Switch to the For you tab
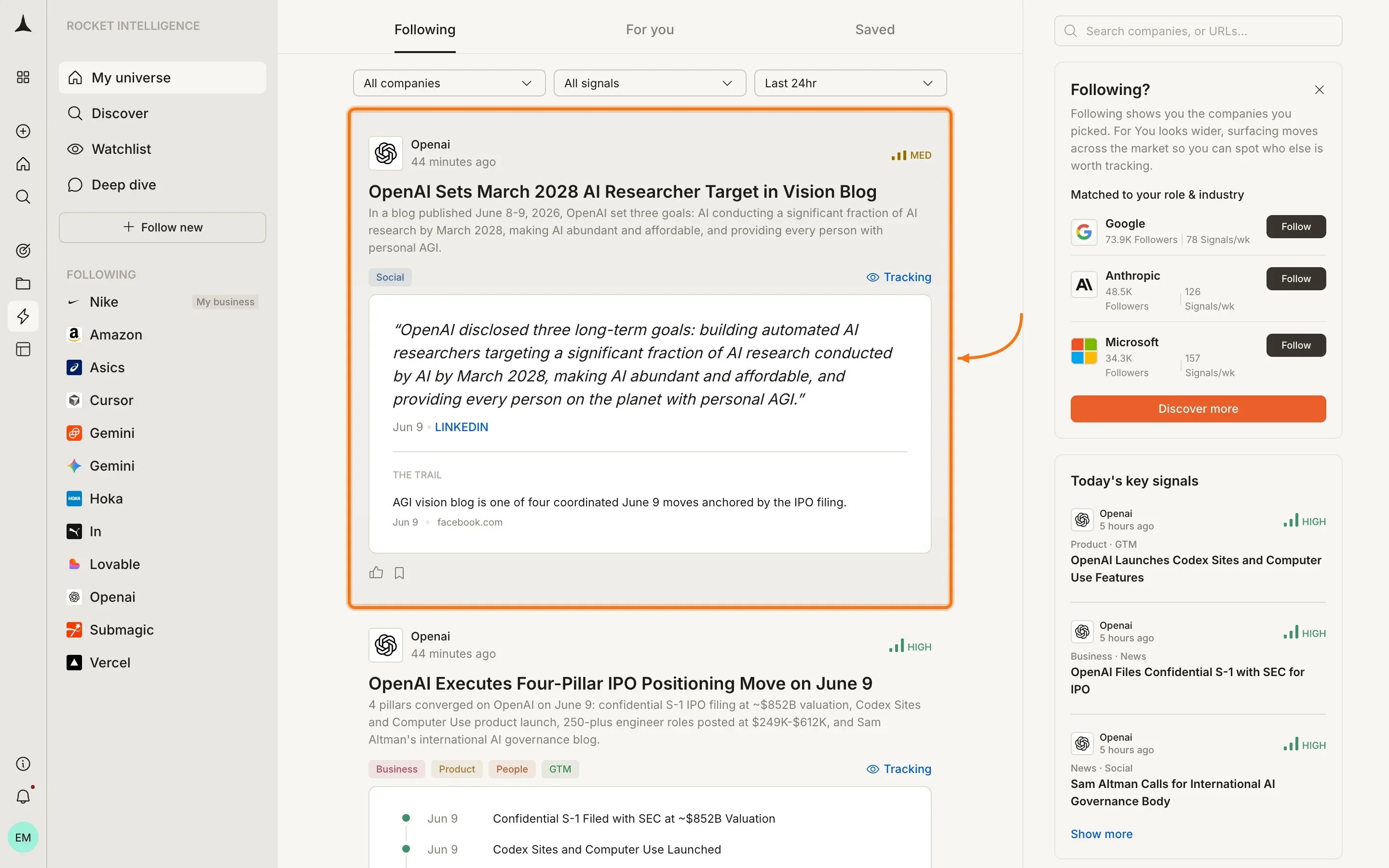Screen dimensions: 1389x868 coord(650,29)
